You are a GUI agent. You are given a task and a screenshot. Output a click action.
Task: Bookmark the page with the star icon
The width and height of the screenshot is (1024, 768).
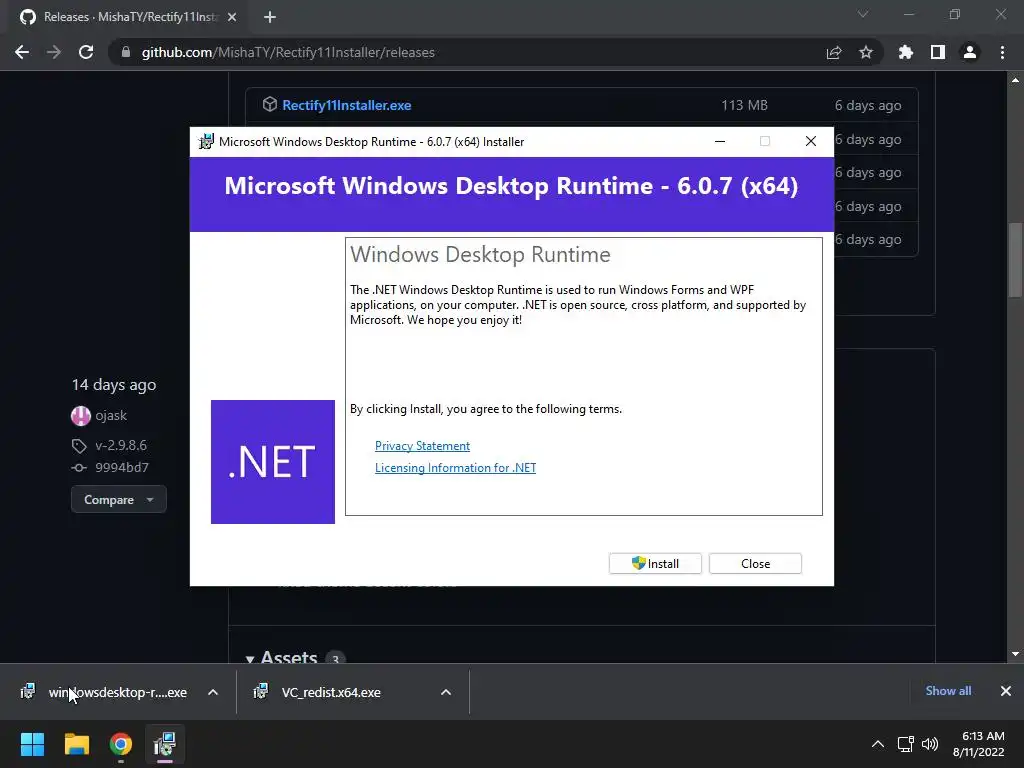click(x=866, y=52)
